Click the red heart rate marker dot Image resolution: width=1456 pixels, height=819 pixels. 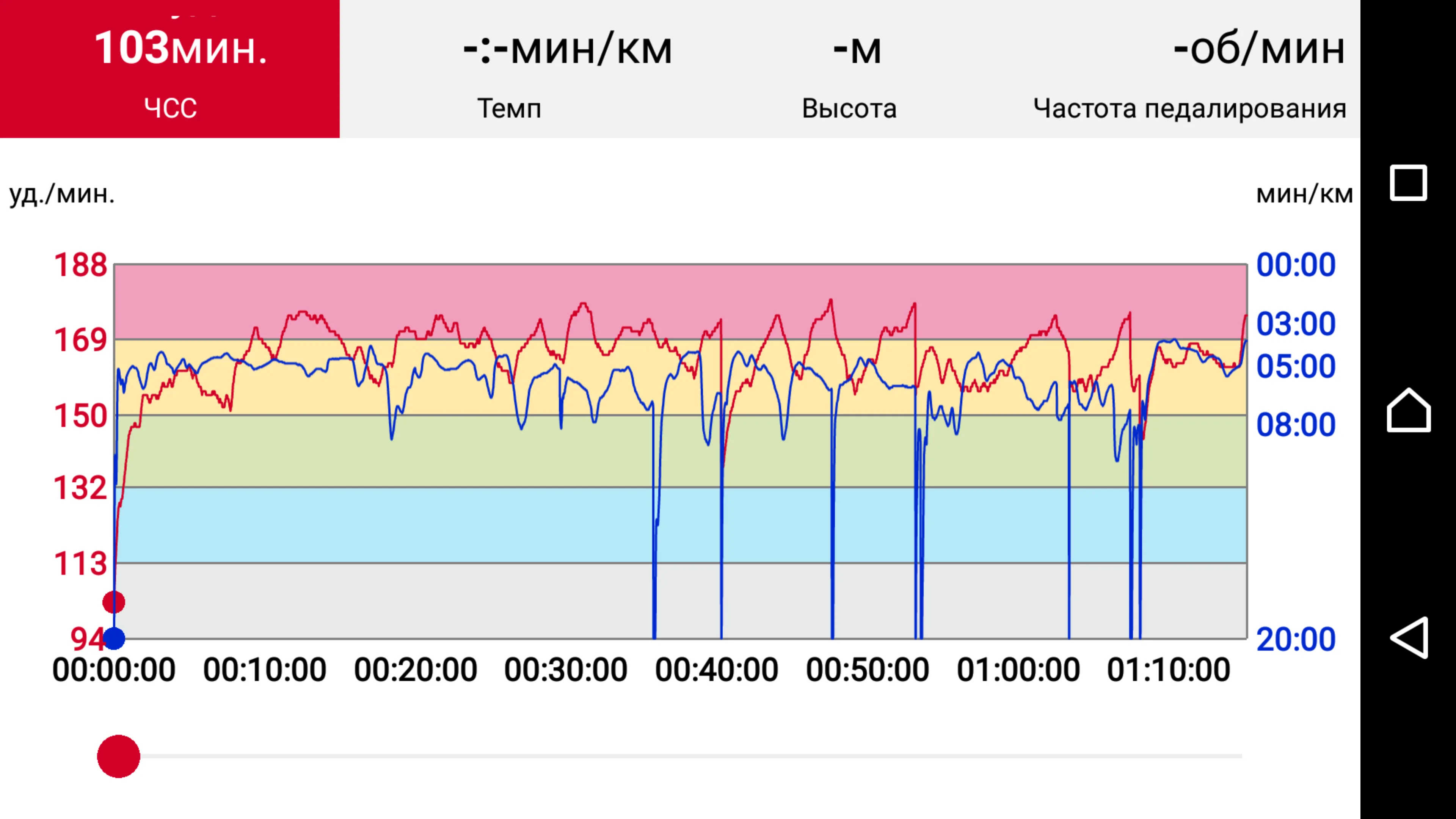pos(114,602)
